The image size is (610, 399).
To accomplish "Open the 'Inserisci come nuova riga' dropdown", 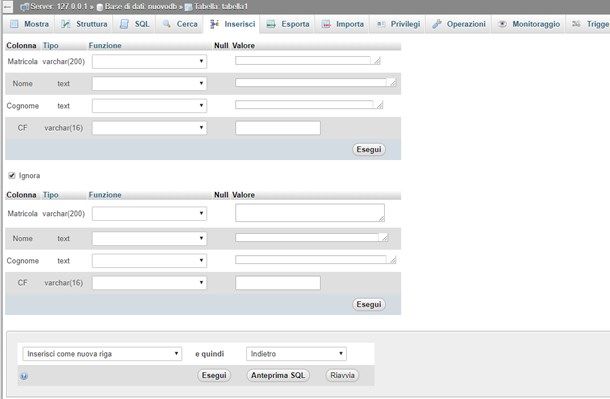I will coord(102,354).
